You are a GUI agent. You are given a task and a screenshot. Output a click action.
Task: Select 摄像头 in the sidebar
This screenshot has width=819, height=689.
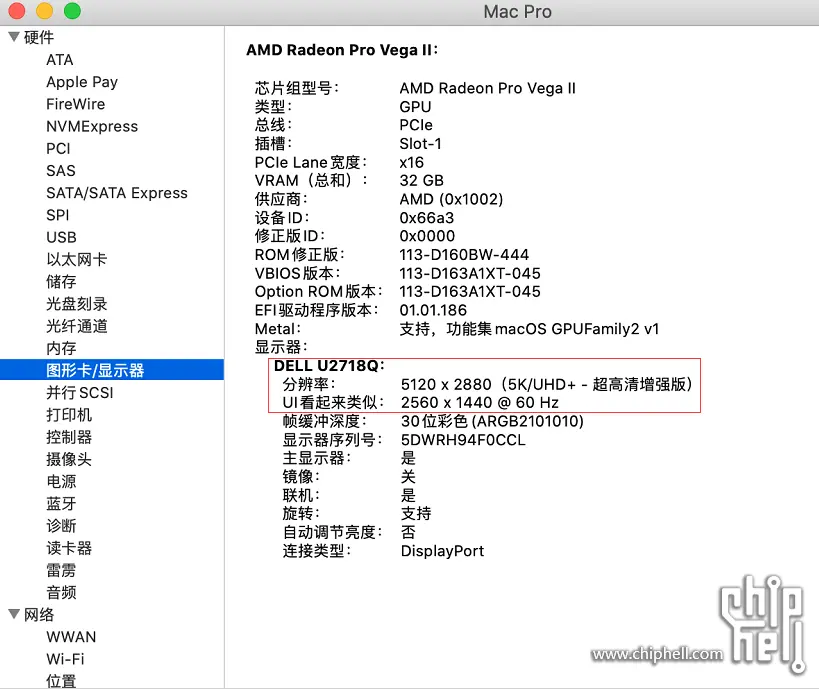click(69, 459)
